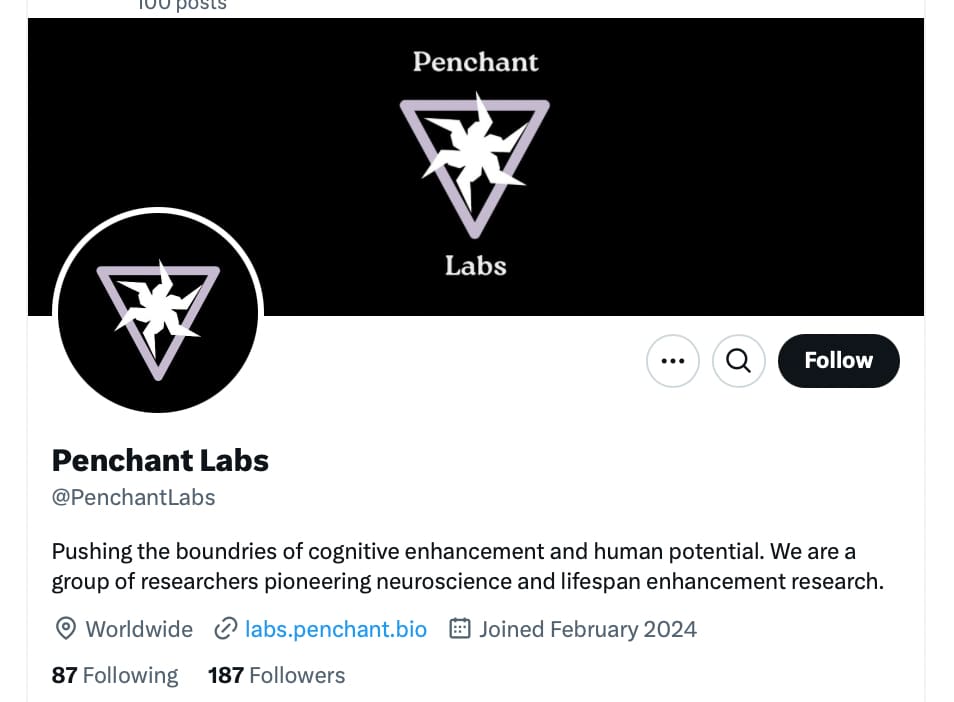Viewport: 954px width, 702px height.
Task: Click the triangle logo in banner center
Action: (x=475, y=165)
